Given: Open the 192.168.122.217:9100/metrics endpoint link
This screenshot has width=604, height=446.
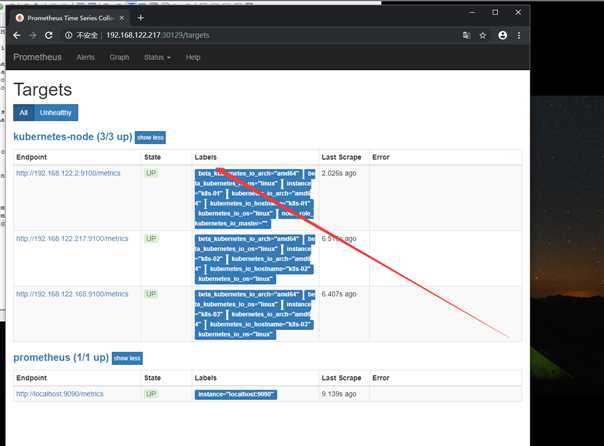Looking at the screenshot, I should click(x=72, y=239).
